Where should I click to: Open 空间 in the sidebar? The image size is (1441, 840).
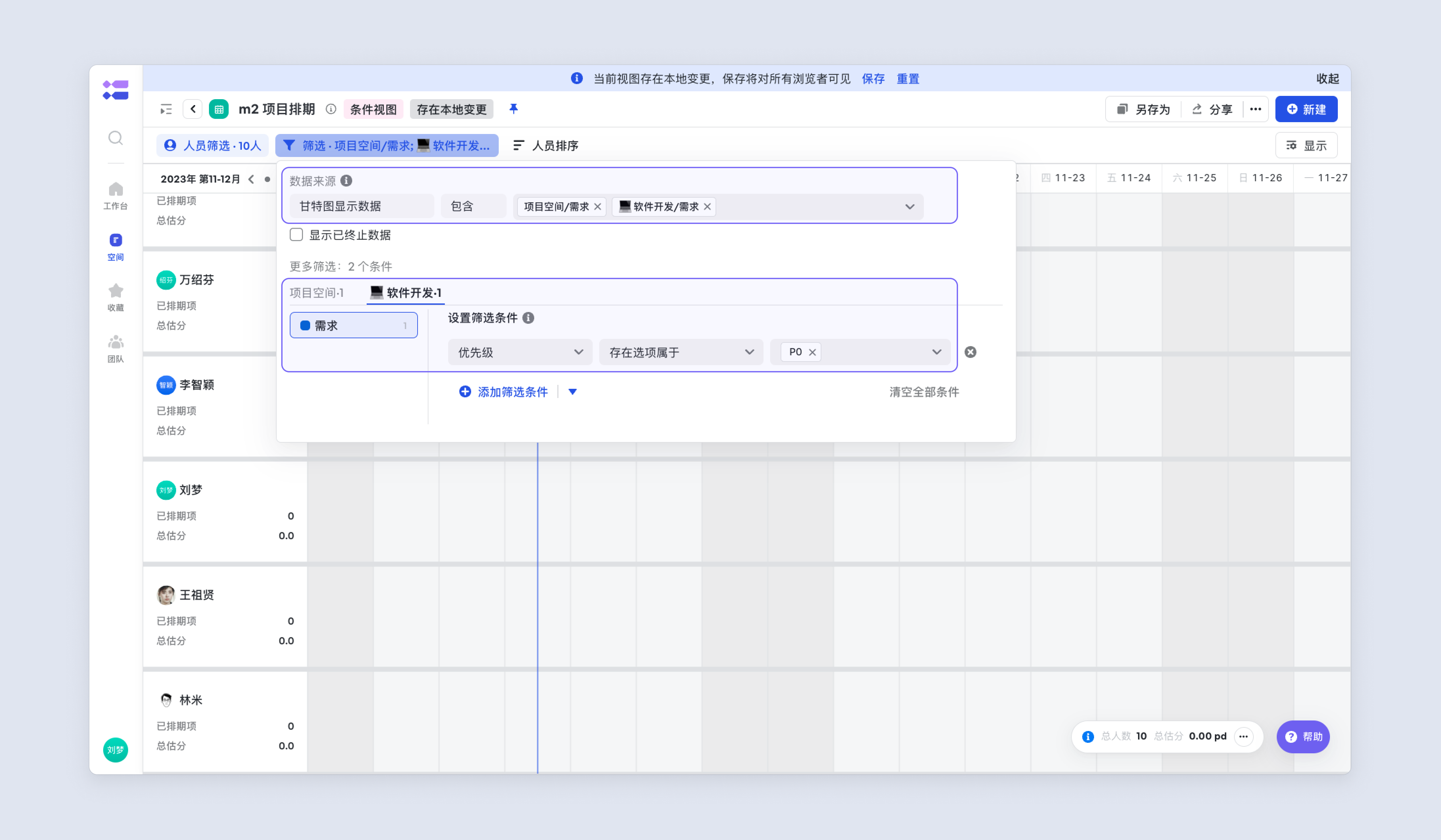tap(116, 247)
